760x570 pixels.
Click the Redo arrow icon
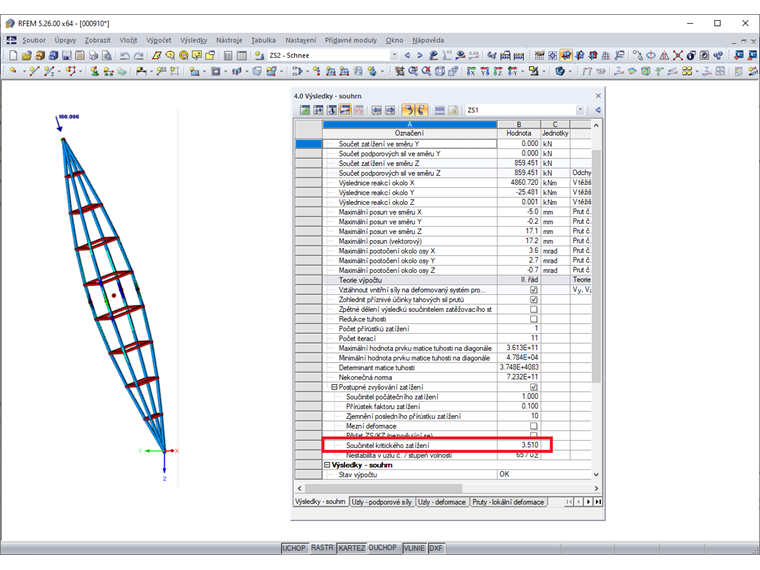pos(139,55)
